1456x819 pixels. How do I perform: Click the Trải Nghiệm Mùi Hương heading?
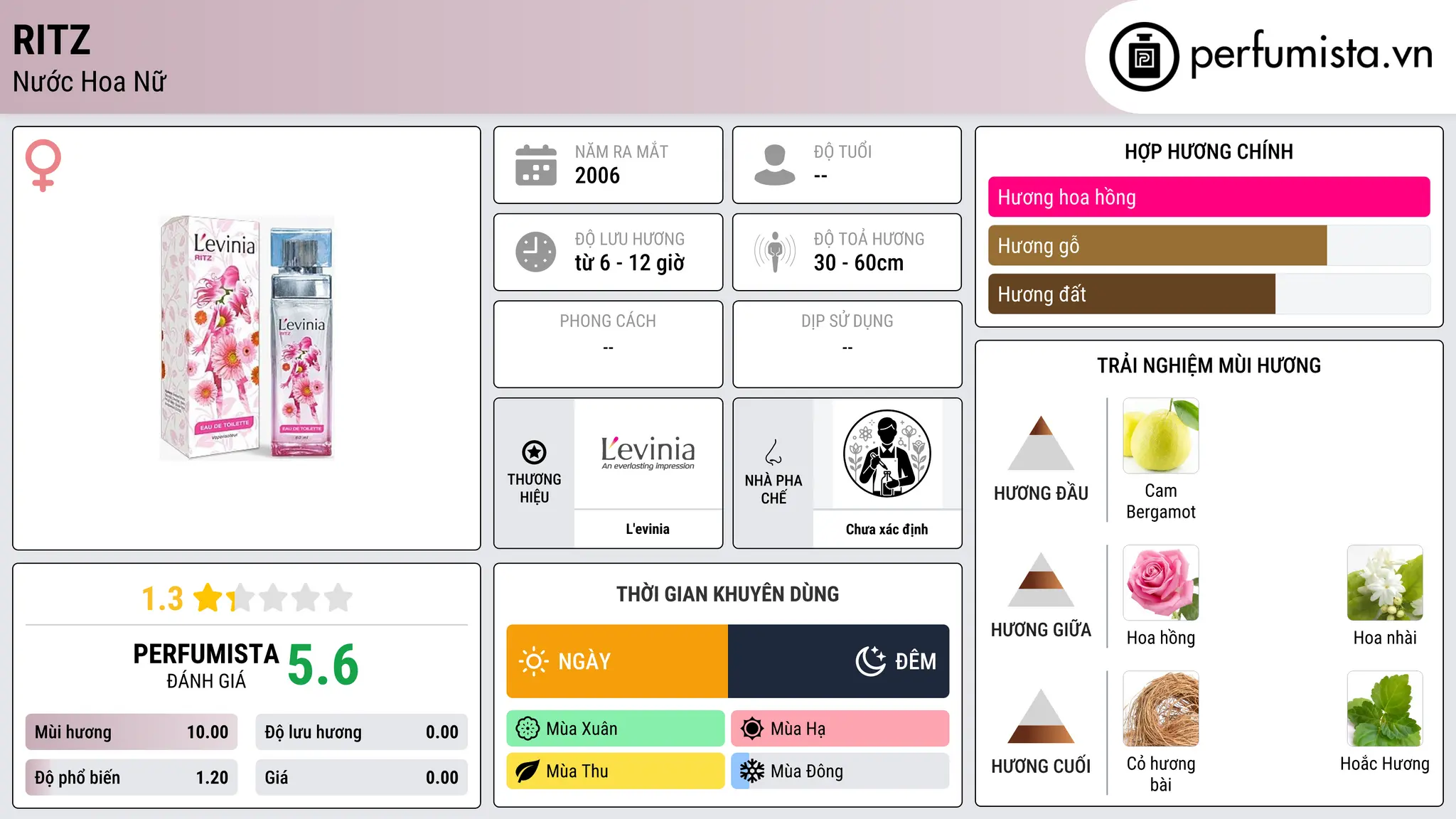[x=1209, y=365]
